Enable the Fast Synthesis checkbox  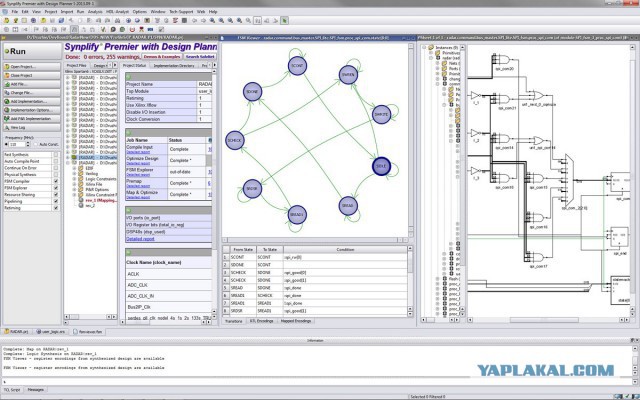56,155
